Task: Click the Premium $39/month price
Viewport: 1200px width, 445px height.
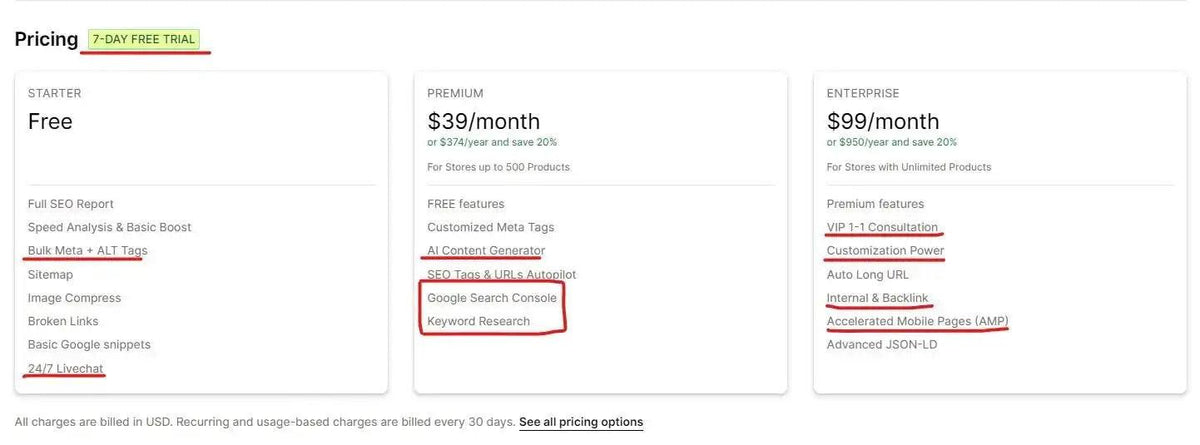Action: click(483, 122)
